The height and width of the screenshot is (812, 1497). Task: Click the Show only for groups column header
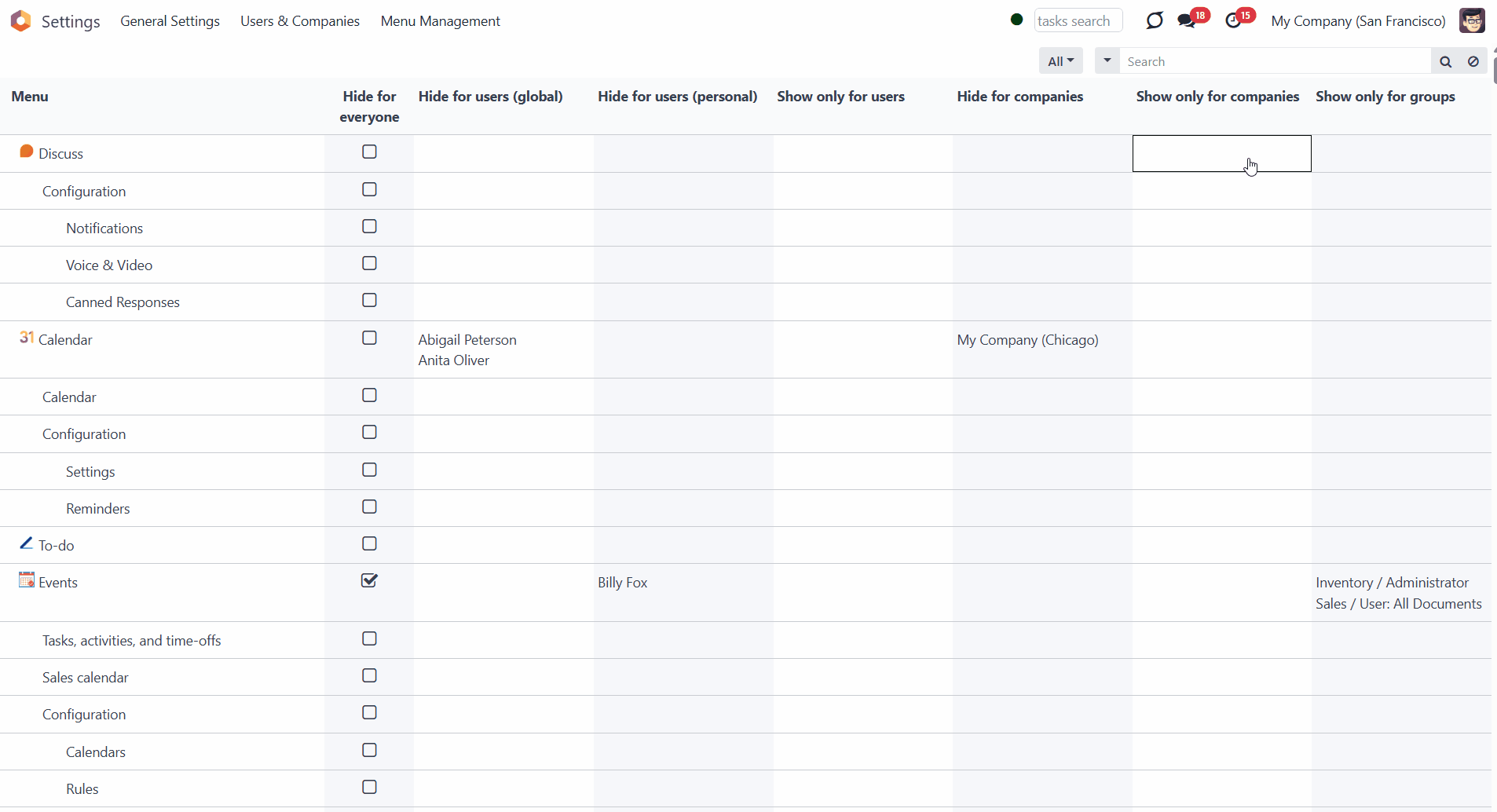coord(1385,97)
